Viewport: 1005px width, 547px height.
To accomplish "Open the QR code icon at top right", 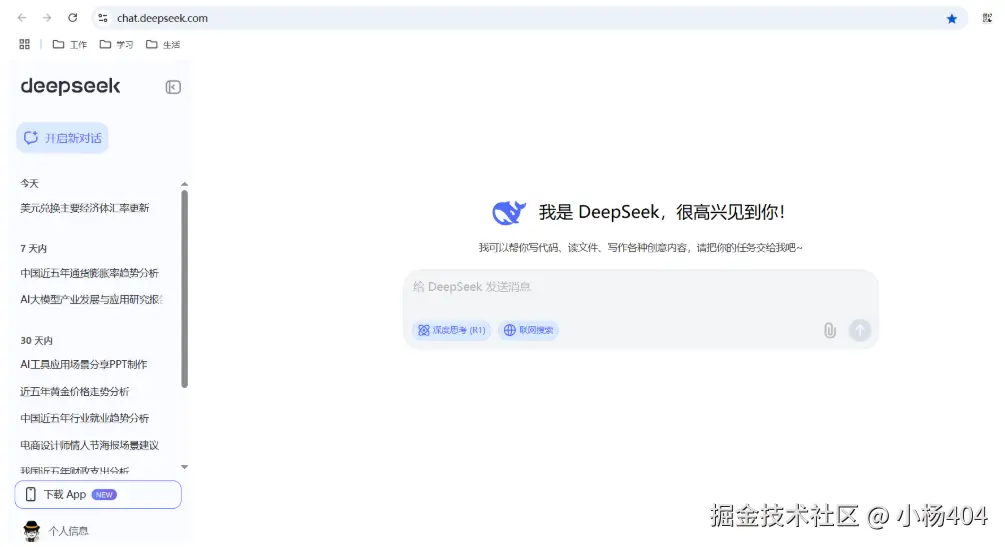I will coord(987,18).
